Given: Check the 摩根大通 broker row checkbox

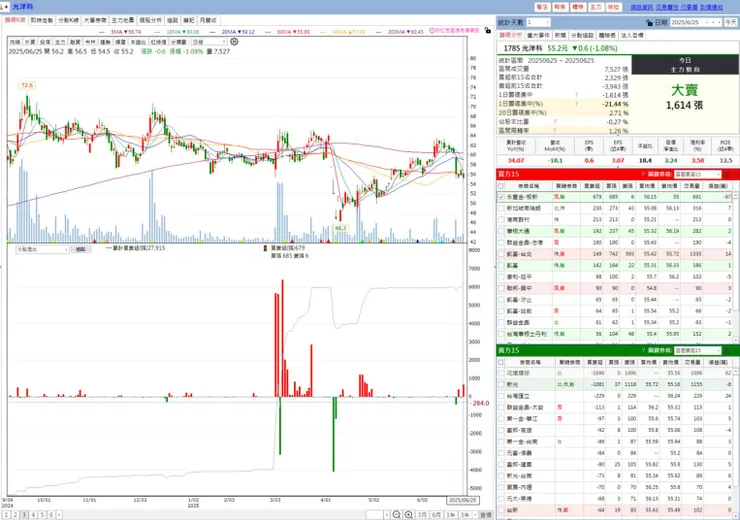Looking at the screenshot, I should [501, 231].
